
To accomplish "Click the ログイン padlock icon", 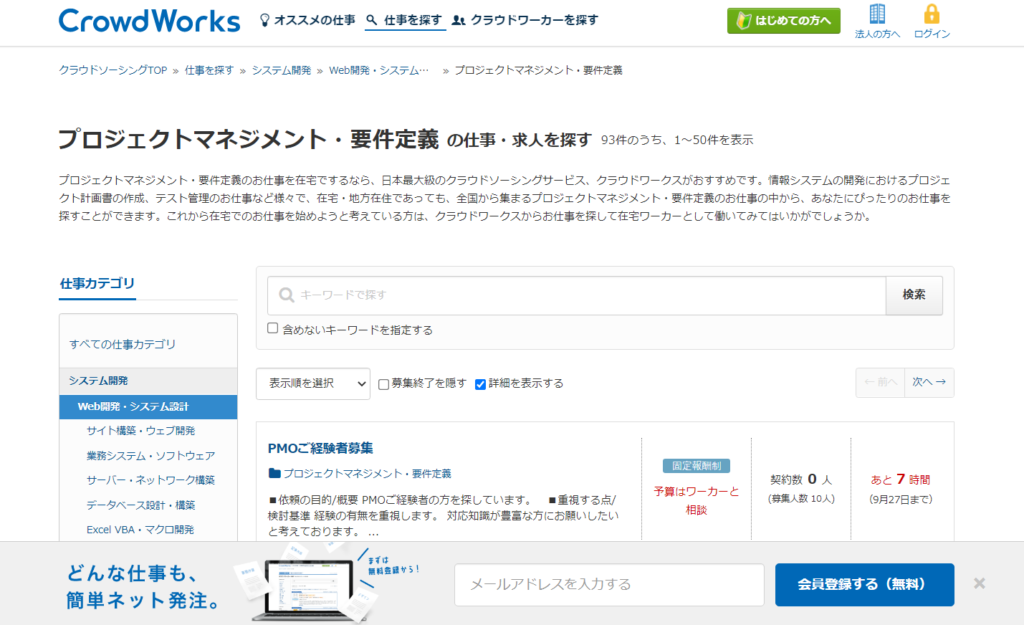I will pyautogui.click(x=932, y=14).
